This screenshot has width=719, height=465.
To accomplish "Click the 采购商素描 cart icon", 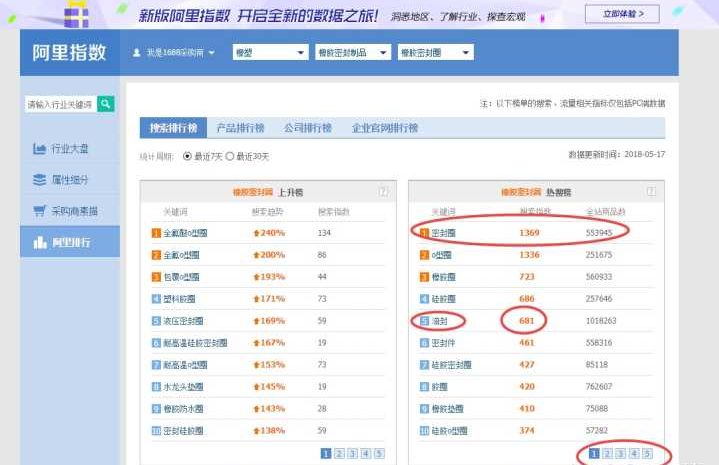I will click(x=39, y=211).
